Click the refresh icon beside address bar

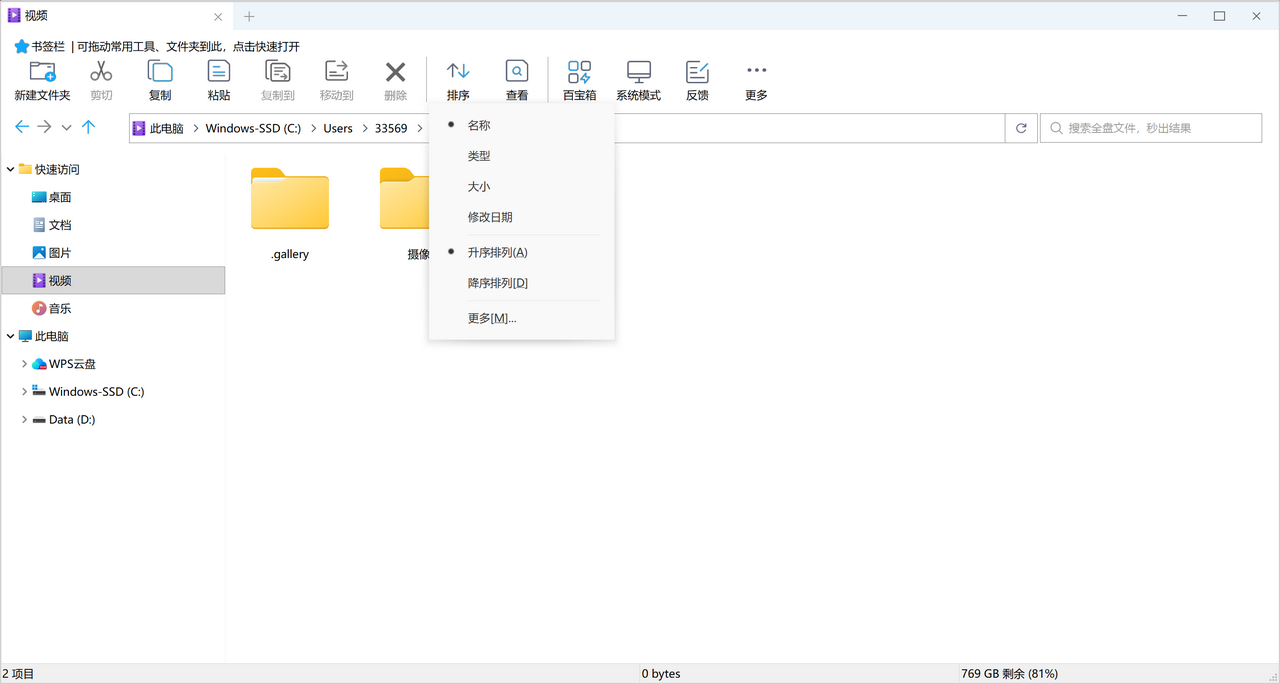tap(1021, 128)
